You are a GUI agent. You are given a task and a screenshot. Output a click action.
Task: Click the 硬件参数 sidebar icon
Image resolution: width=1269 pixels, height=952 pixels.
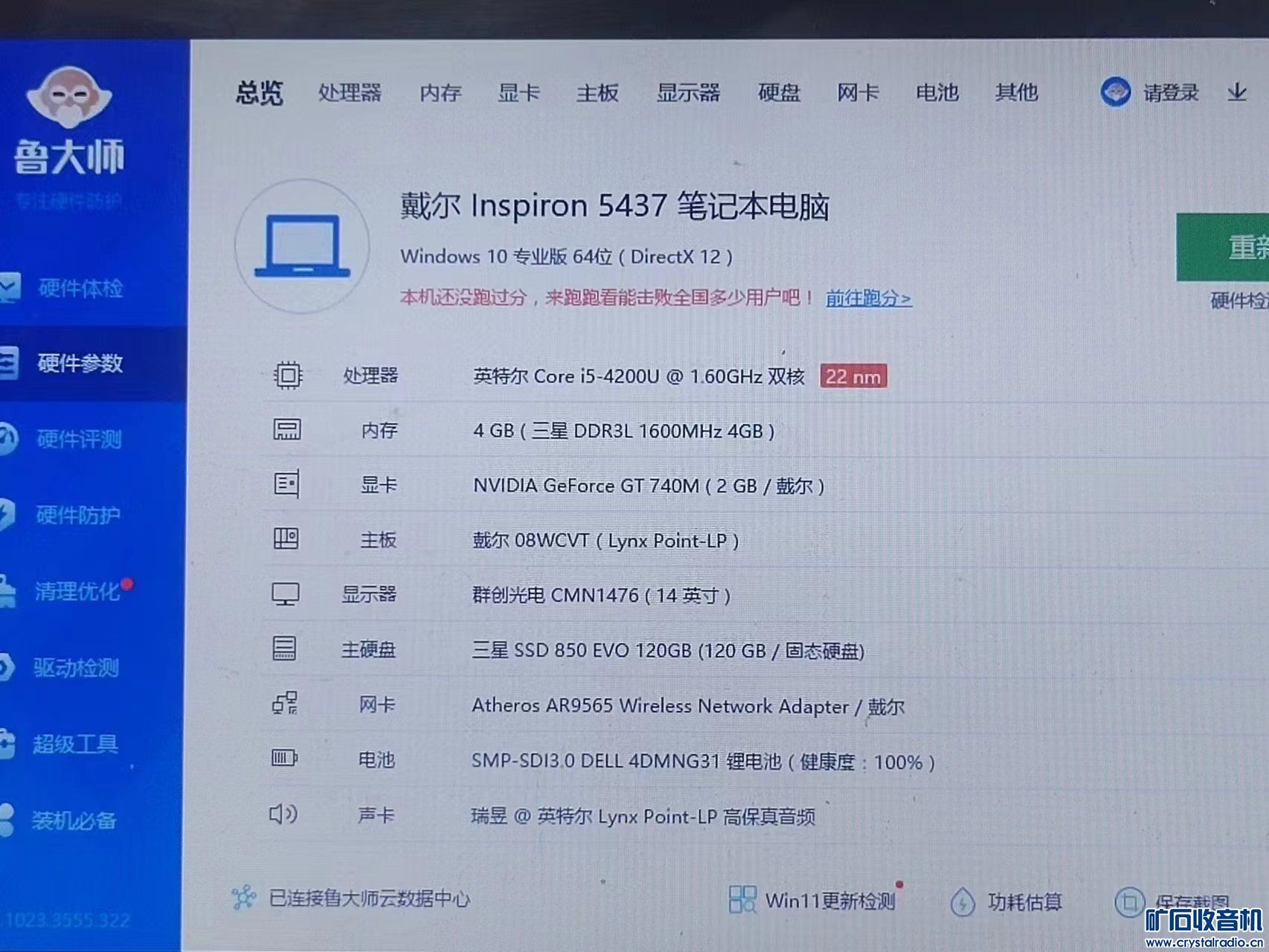point(8,363)
